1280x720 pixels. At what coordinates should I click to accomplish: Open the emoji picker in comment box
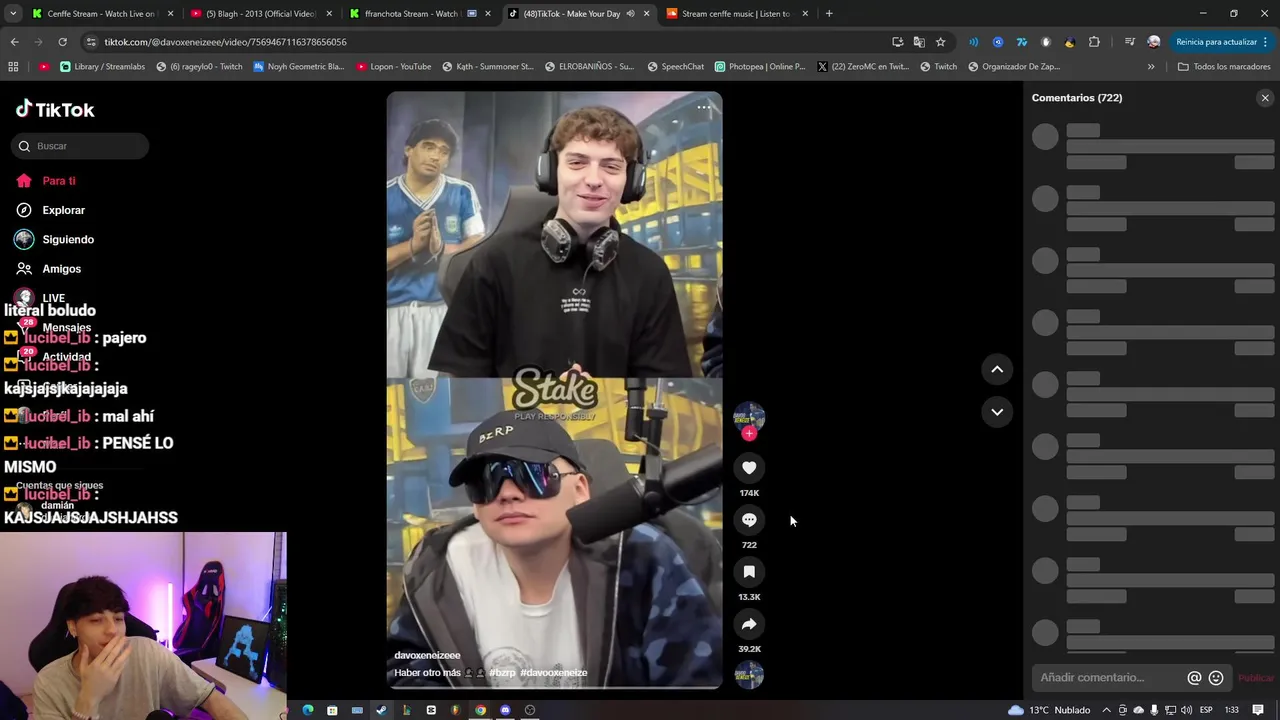(x=1216, y=677)
